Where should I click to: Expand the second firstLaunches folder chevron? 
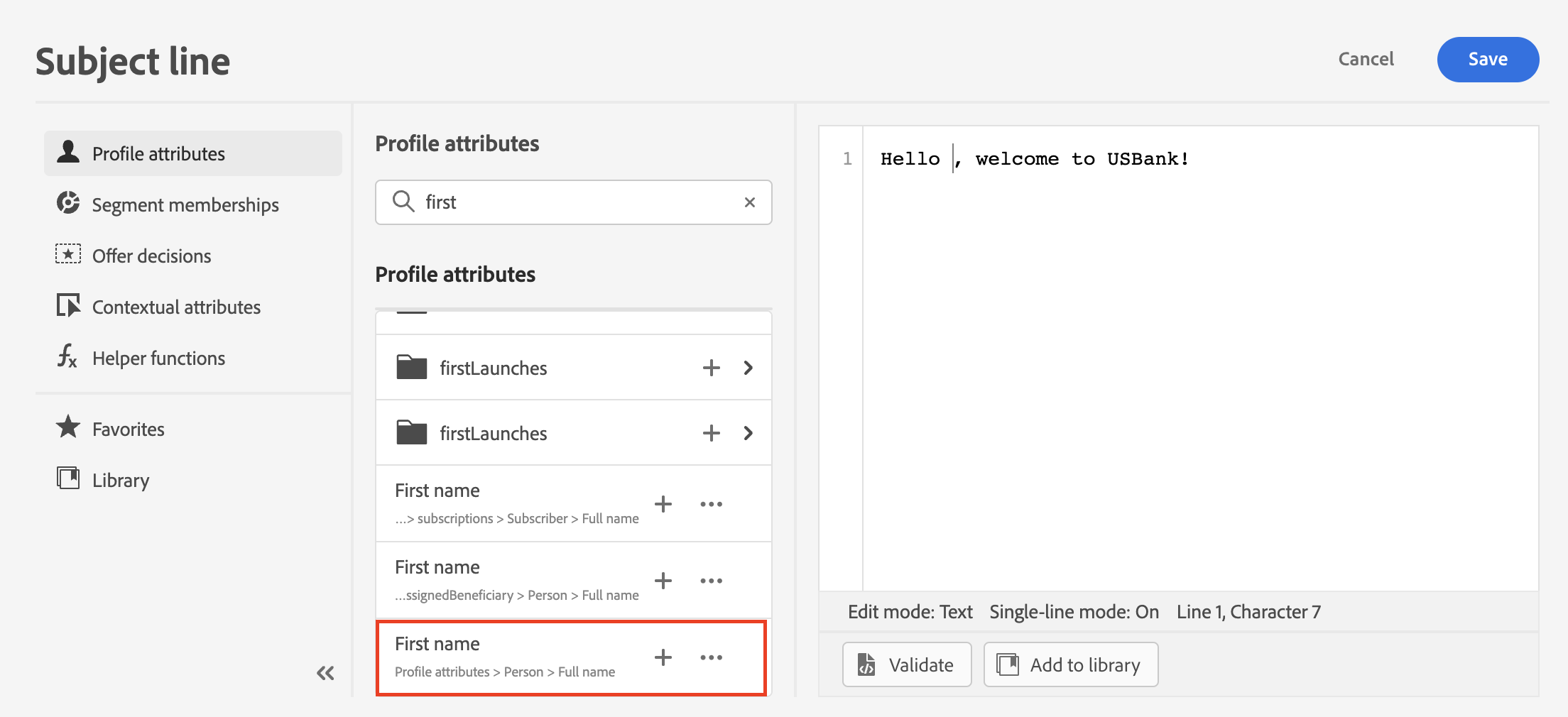pos(748,433)
